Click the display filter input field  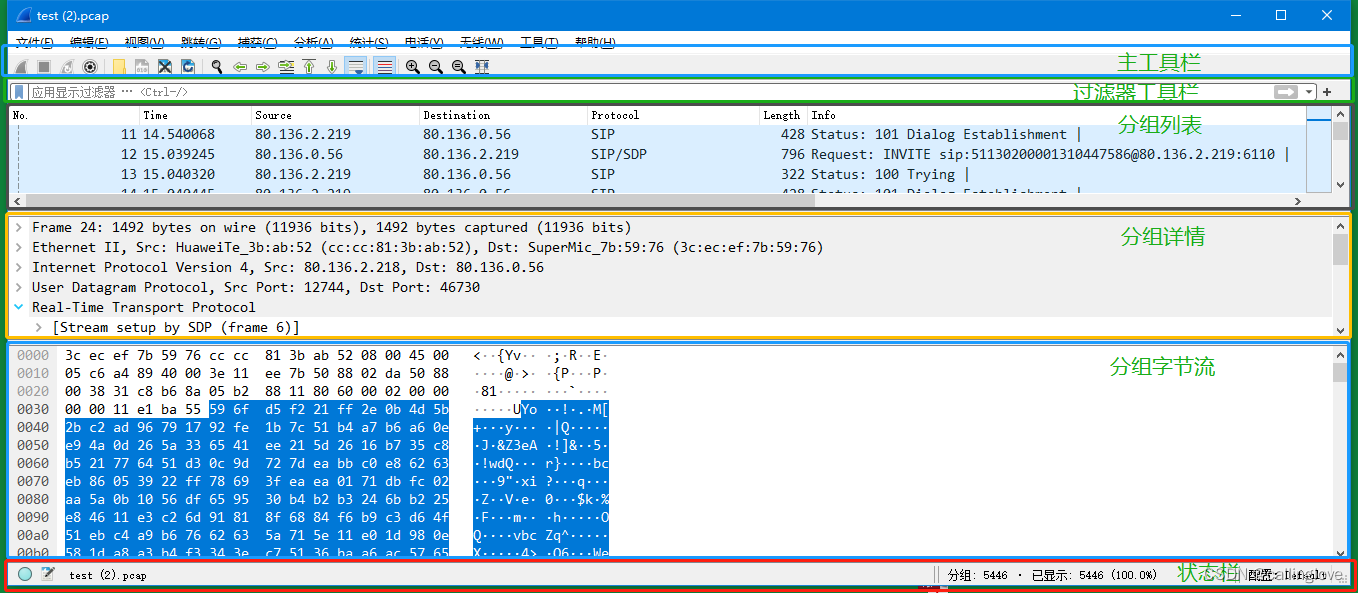click(x=650, y=92)
